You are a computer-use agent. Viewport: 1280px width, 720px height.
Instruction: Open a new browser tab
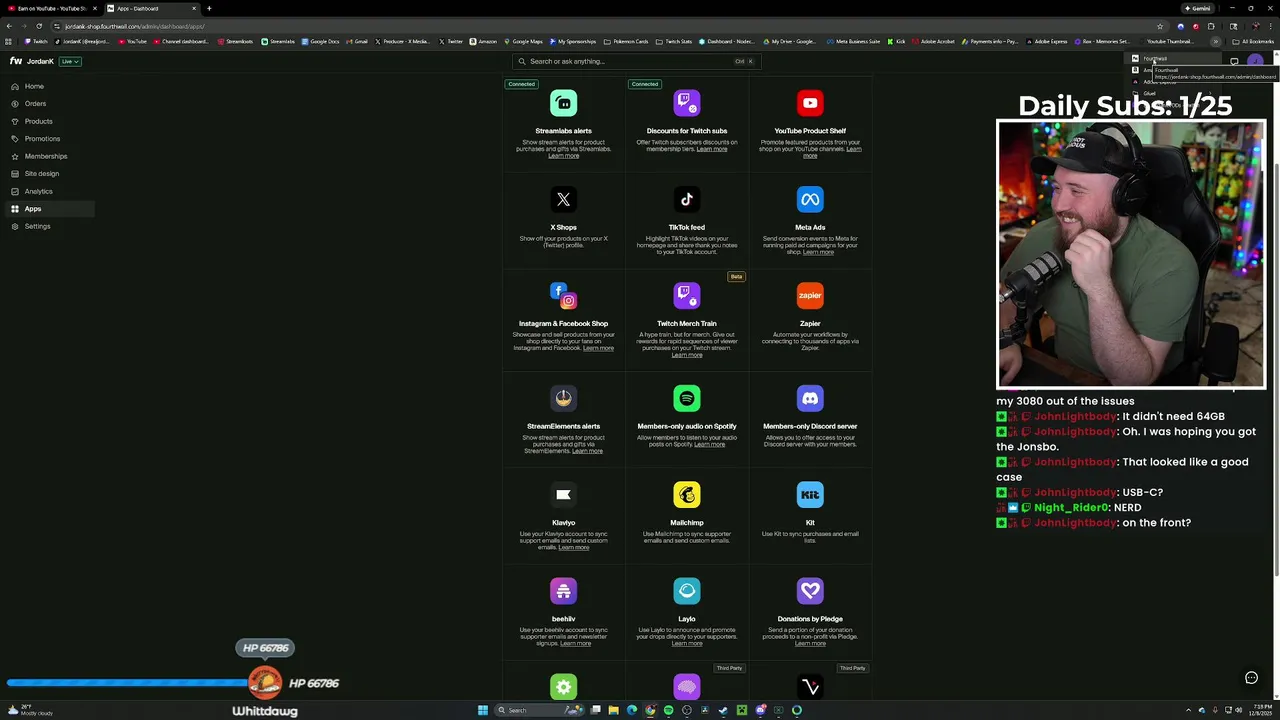pos(209,8)
